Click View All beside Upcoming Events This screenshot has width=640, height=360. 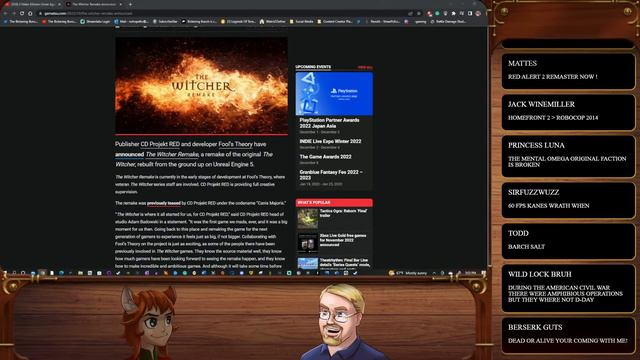point(365,67)
